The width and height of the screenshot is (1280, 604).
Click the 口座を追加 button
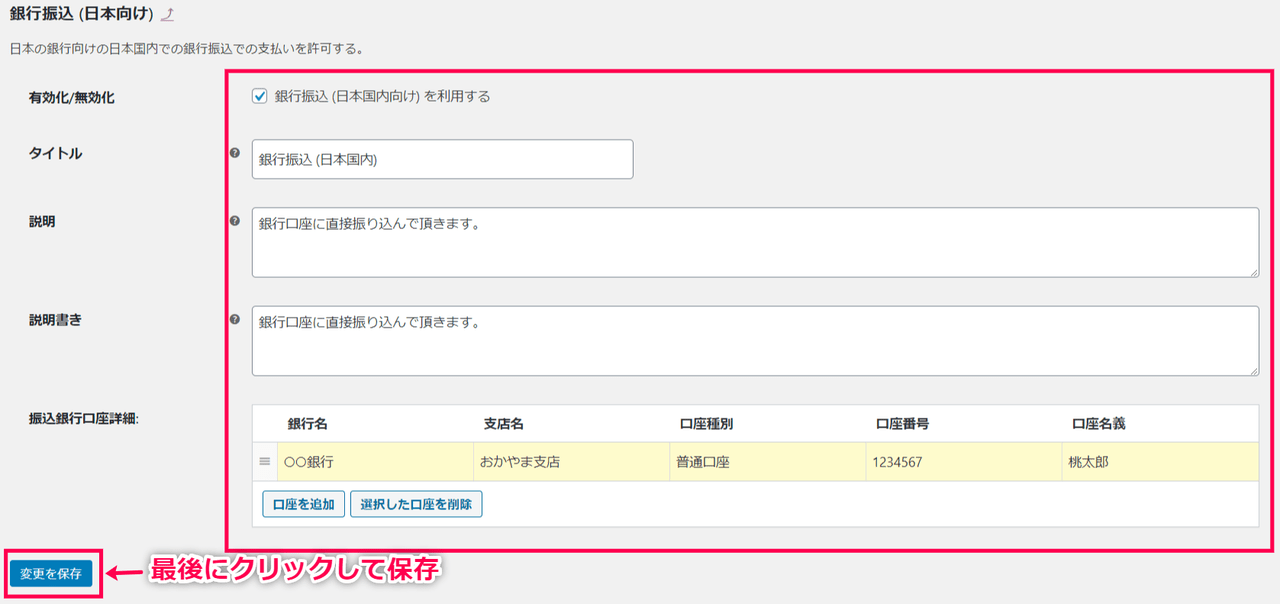(304, 504)
